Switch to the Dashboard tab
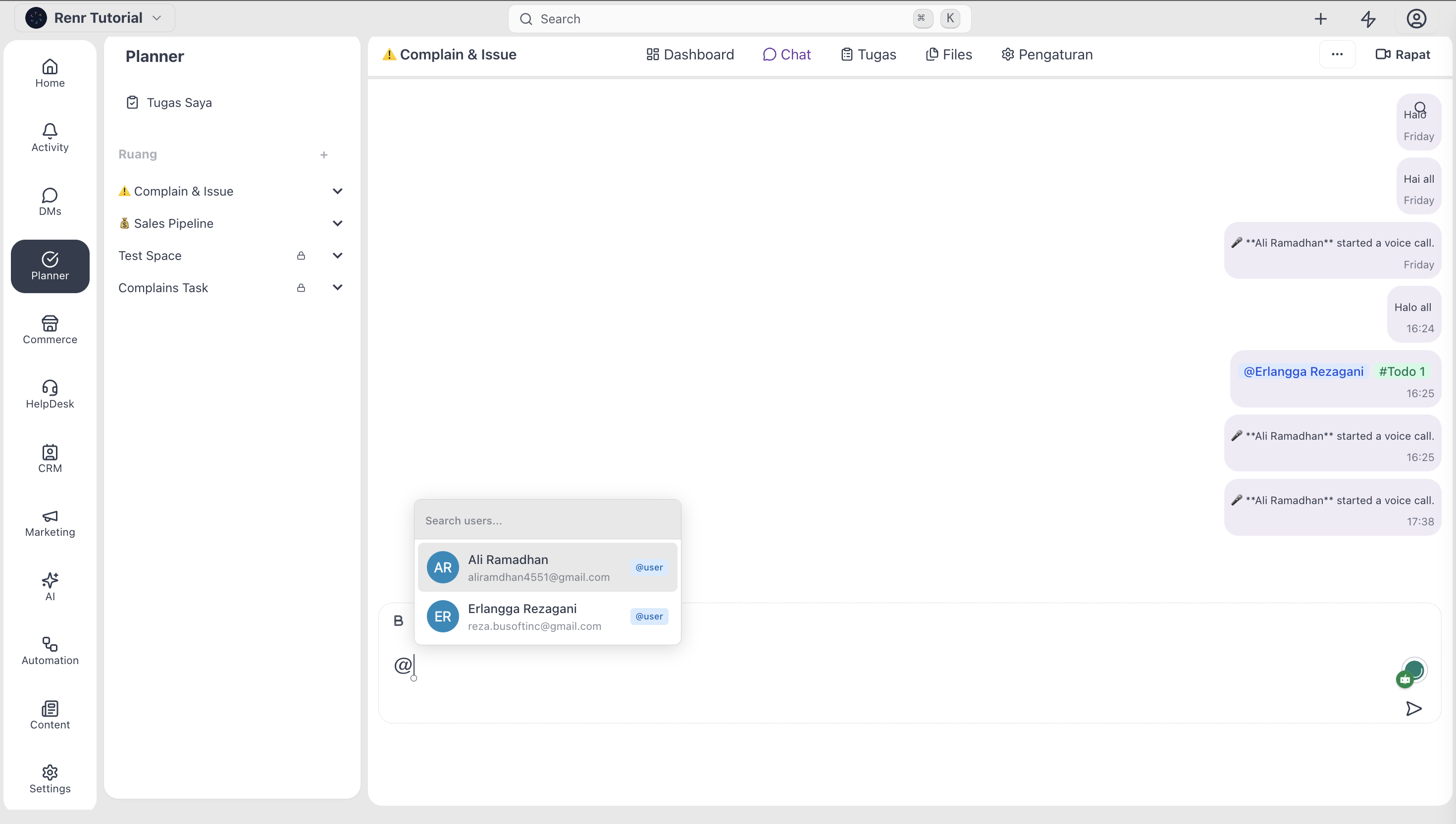The width and height of the screenshot is (1456, 824). pyautogui.click(x=690, y=54)
